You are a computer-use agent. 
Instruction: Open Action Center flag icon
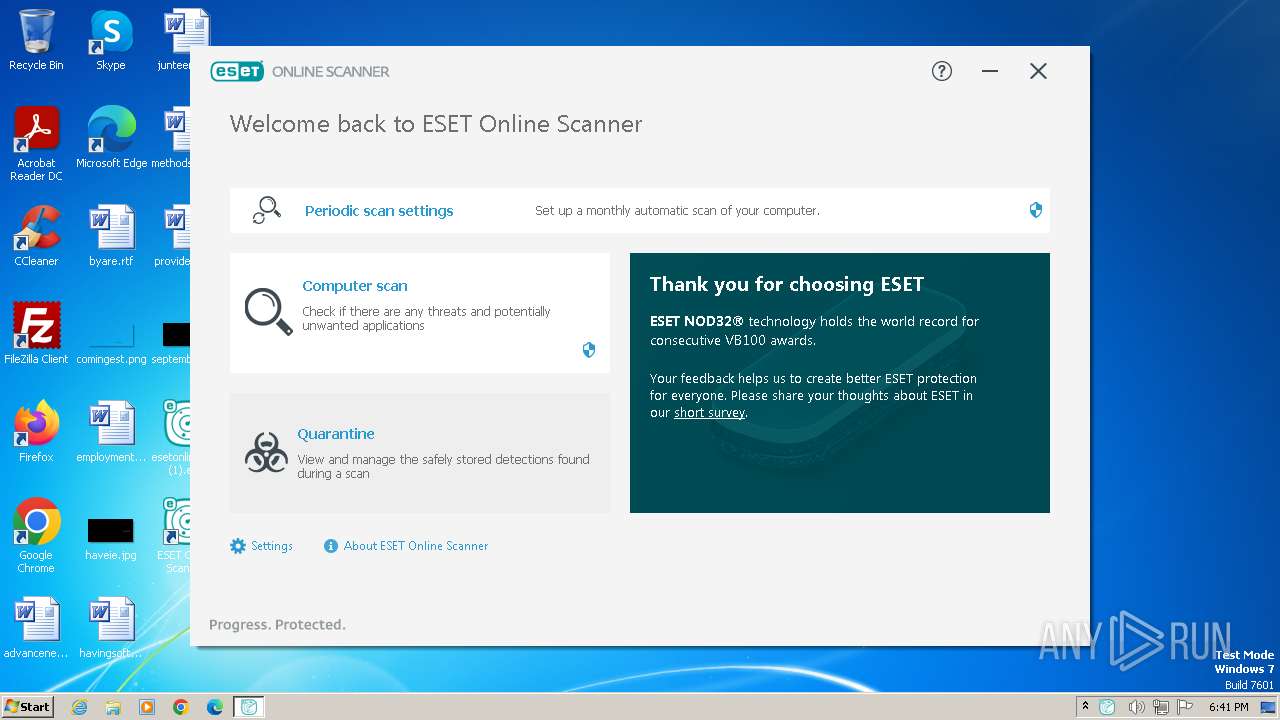pyautogui.click(x=1186, y=707)
